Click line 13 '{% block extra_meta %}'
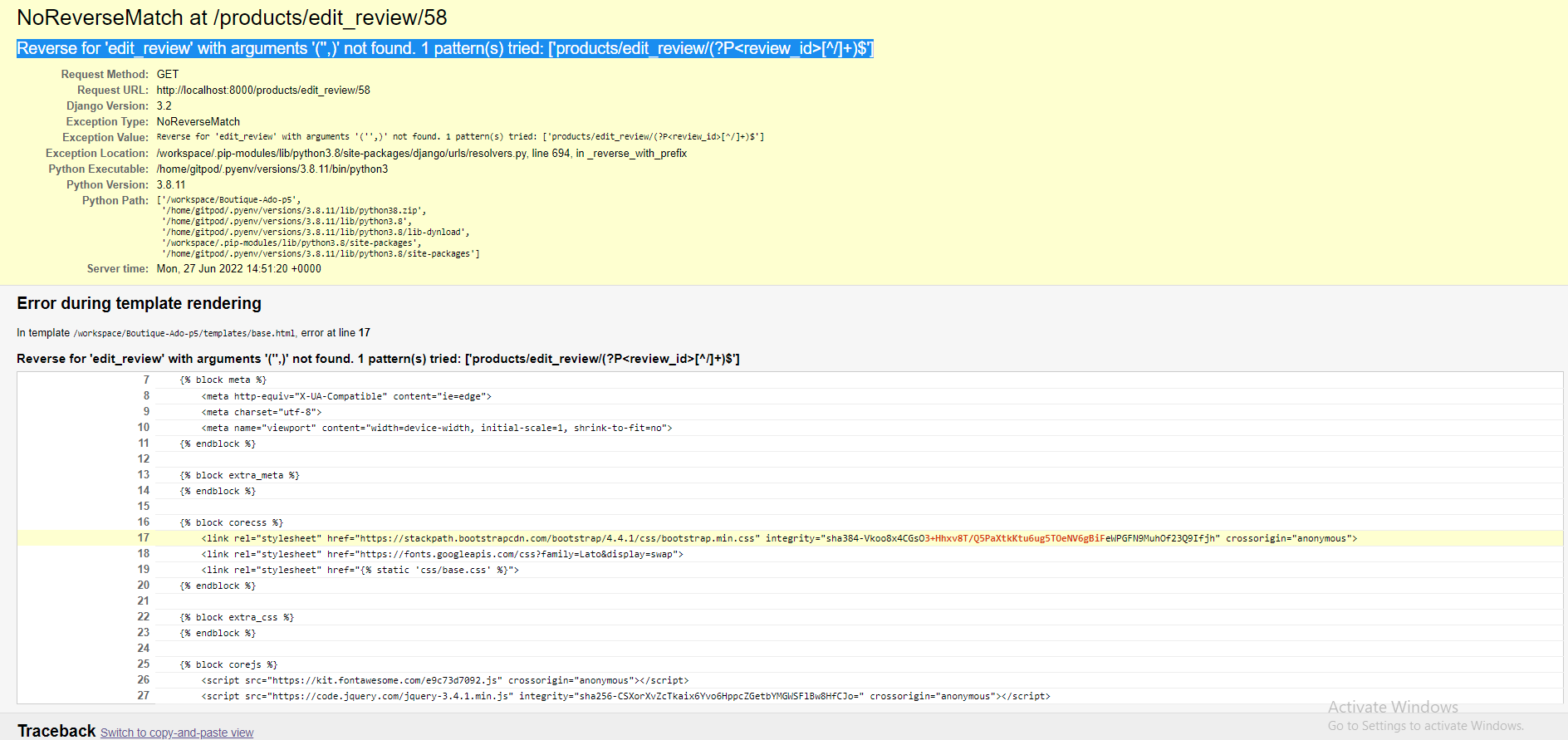1568x740 pixels. click(x=240, y=475)
